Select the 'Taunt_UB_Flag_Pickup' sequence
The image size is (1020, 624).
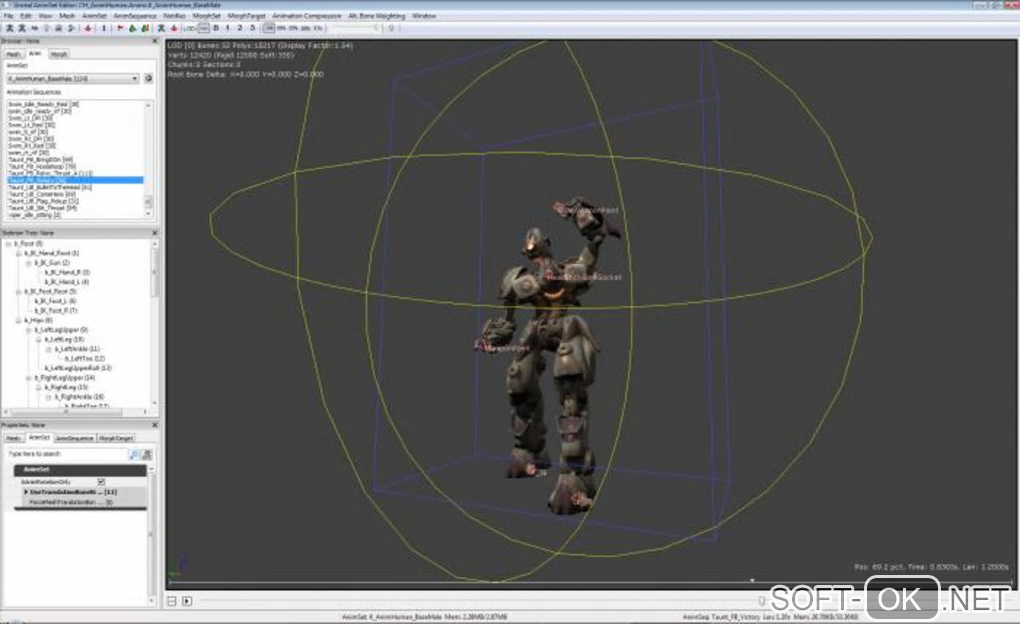pyautogui.click(x=44, y=201)
